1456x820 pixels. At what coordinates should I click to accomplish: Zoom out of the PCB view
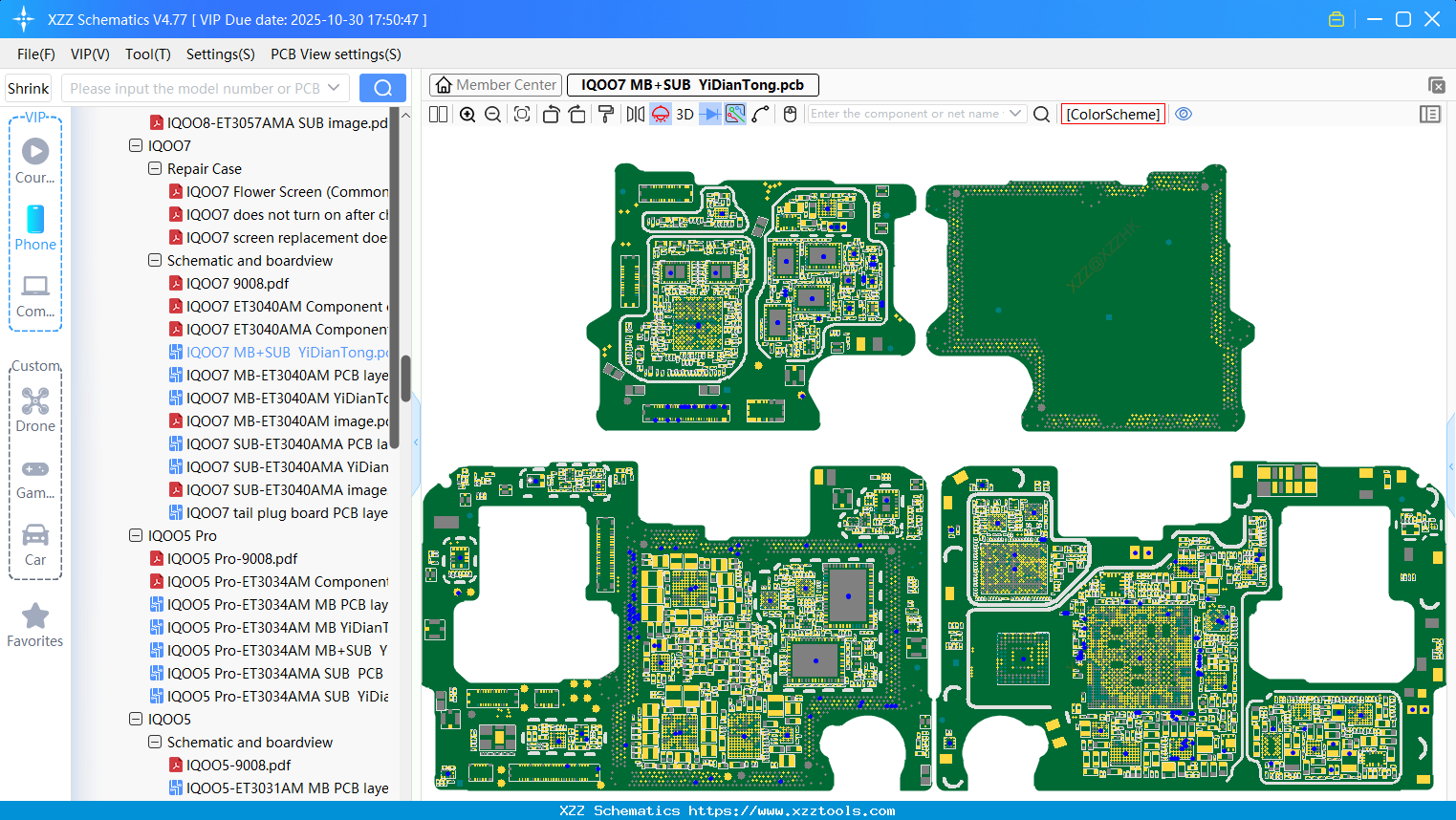493,114
